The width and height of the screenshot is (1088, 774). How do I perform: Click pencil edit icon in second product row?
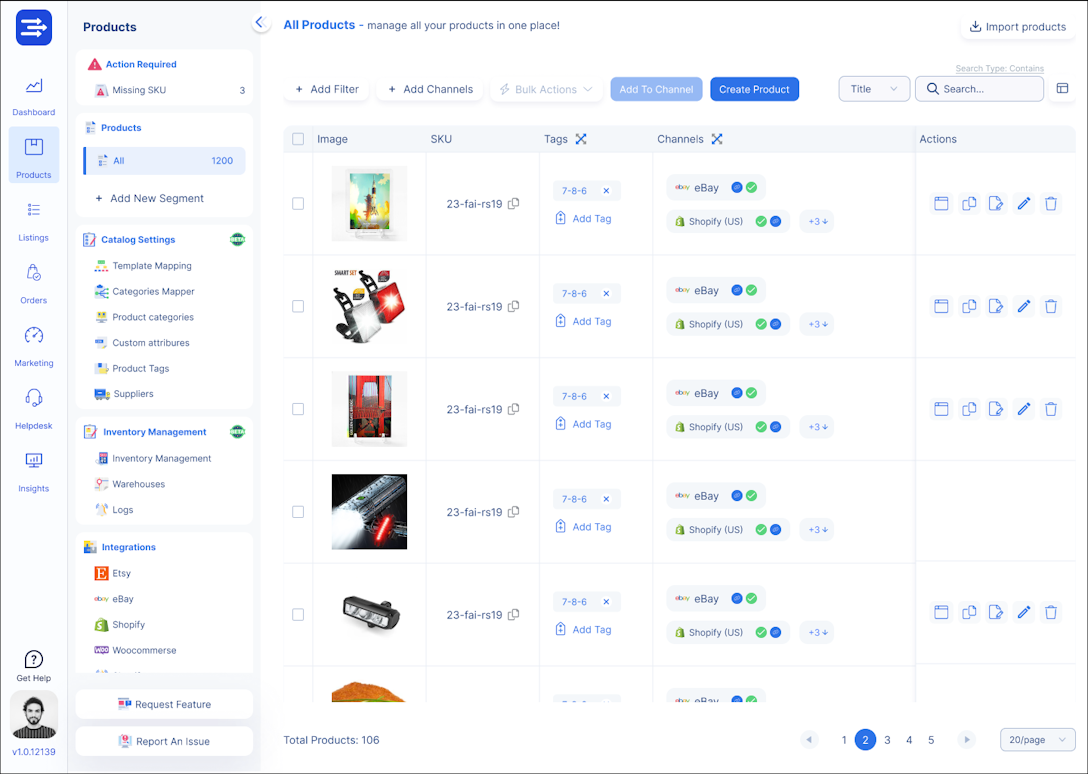pos(1023,306)
